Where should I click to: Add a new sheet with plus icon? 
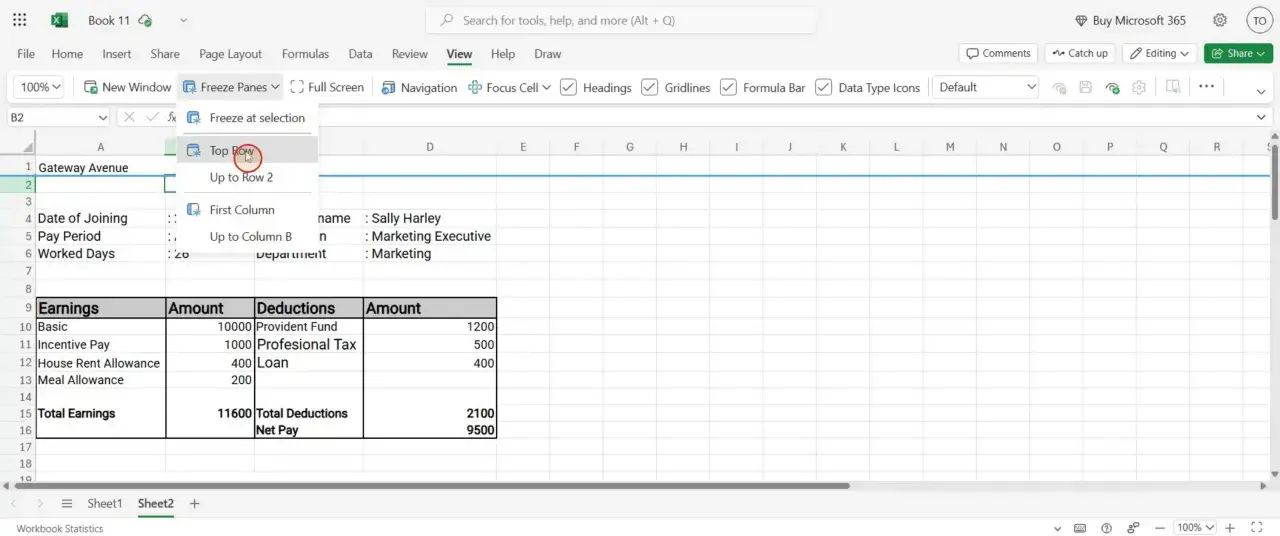point(194,503)
